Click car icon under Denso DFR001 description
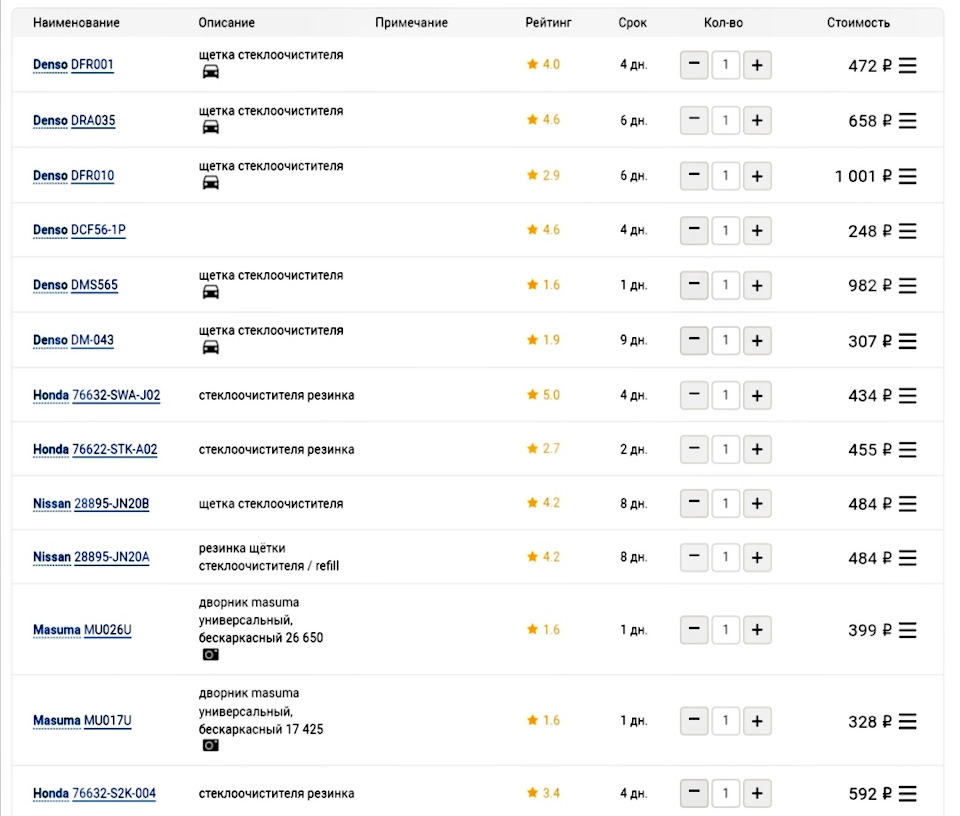Screen dimensions: 960x816 coord(211,72)
